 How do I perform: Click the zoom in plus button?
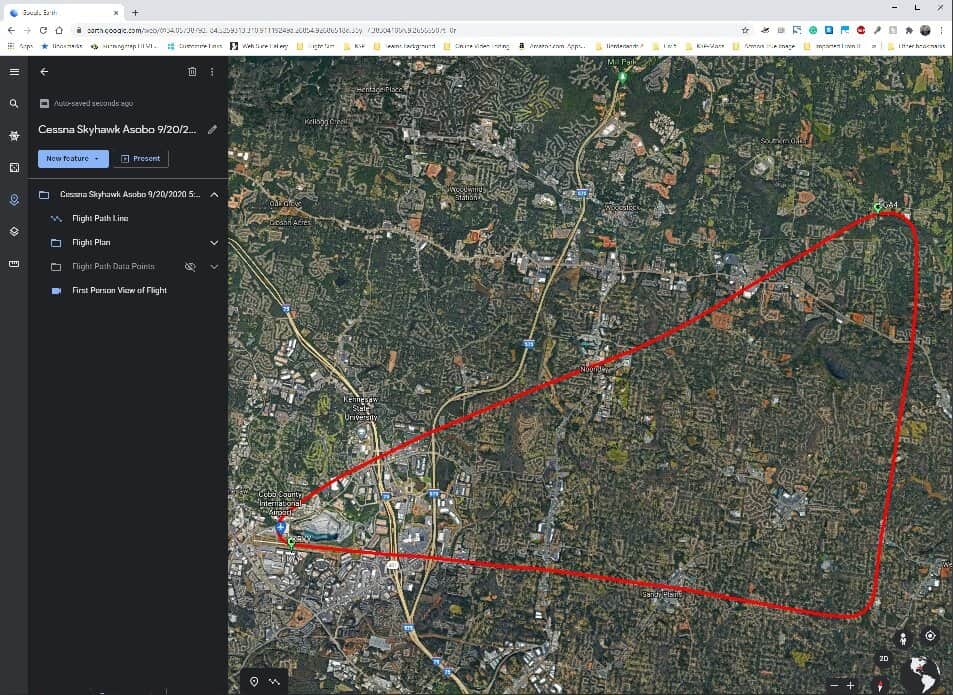click(851, 685)
